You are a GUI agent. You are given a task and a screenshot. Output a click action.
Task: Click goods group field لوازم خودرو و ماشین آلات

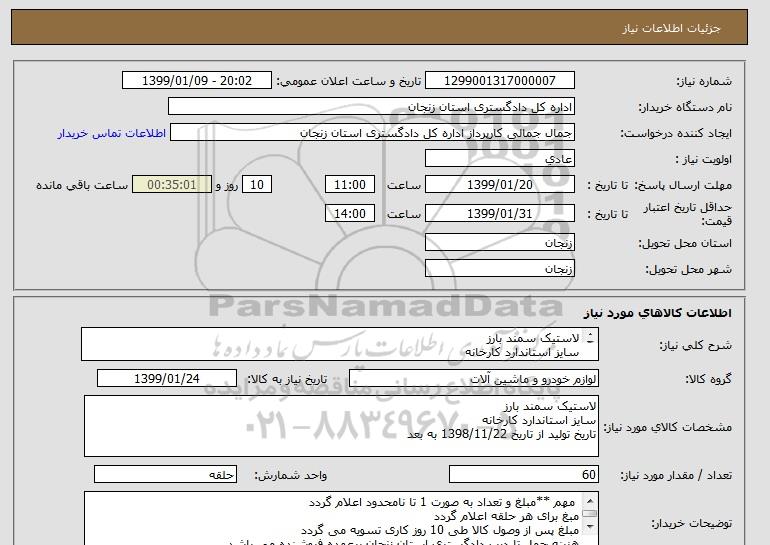tap(474, 379)
